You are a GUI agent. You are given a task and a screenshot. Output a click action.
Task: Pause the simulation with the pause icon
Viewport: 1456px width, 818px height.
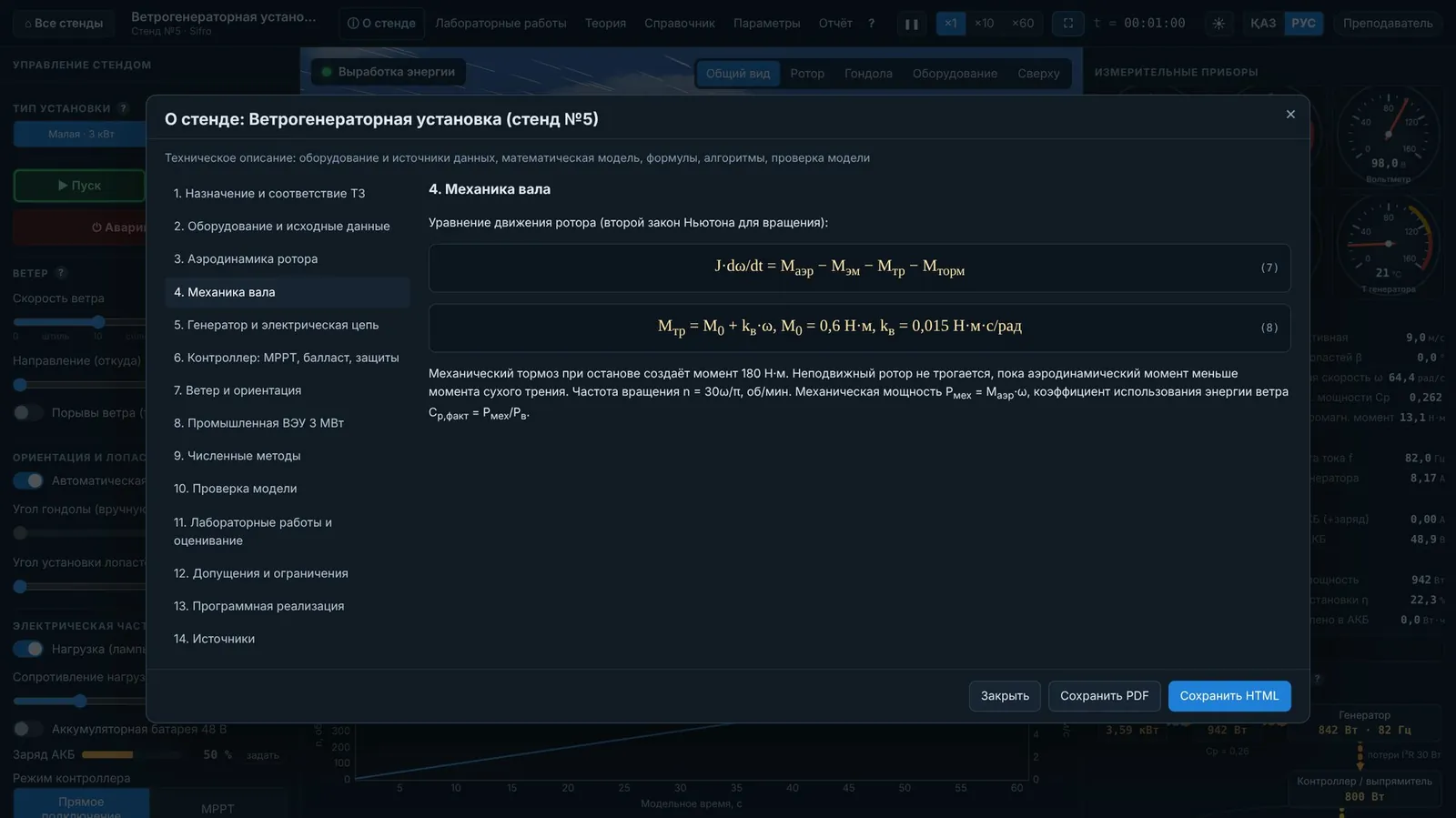pos(912,24)
